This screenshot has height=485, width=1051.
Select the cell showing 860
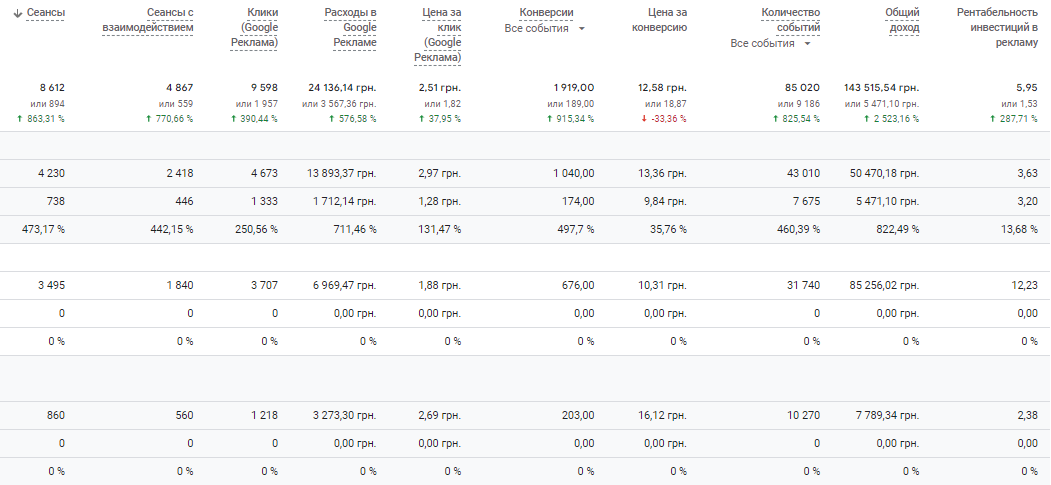[56, 415]
